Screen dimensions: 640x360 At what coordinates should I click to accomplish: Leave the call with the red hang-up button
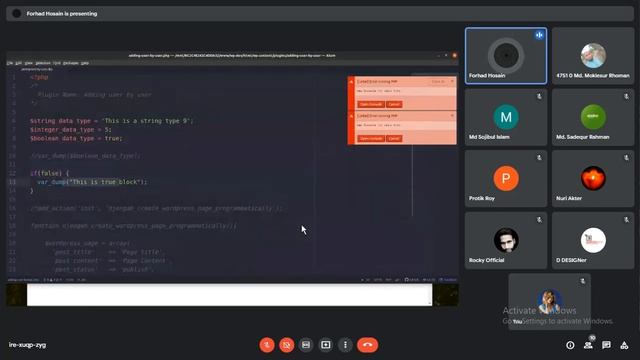367,345
